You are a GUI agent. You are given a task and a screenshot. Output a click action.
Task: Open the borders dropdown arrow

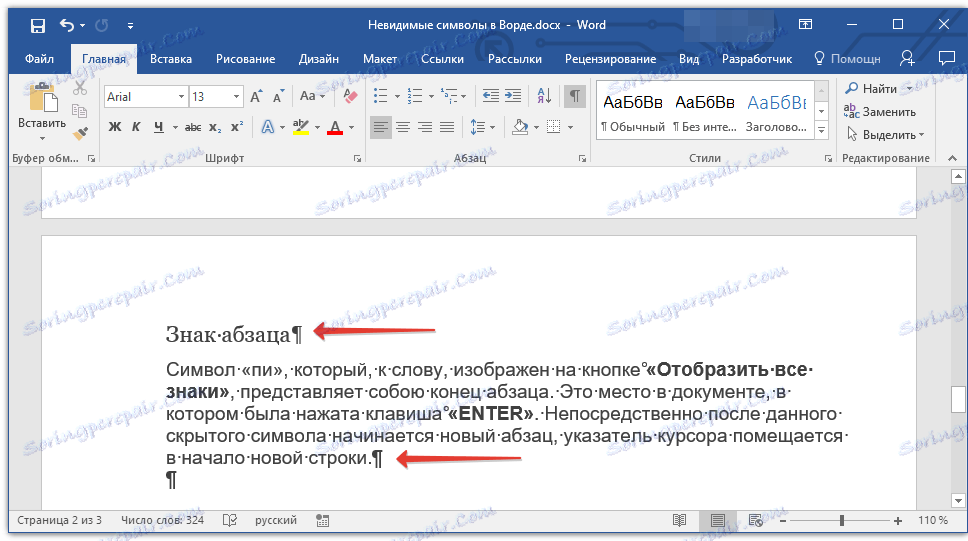pyautogui.click(x=570, y=128)
